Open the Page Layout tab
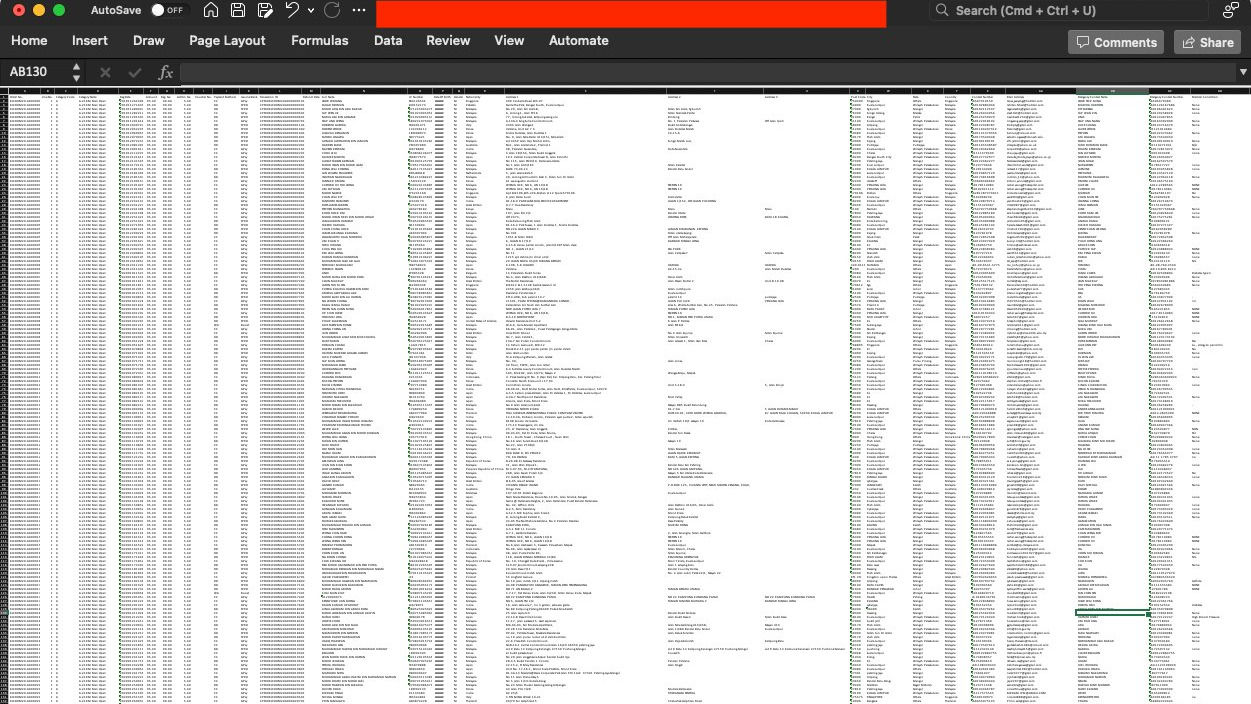The image size is (1251, 704). [x=227, y=41]
